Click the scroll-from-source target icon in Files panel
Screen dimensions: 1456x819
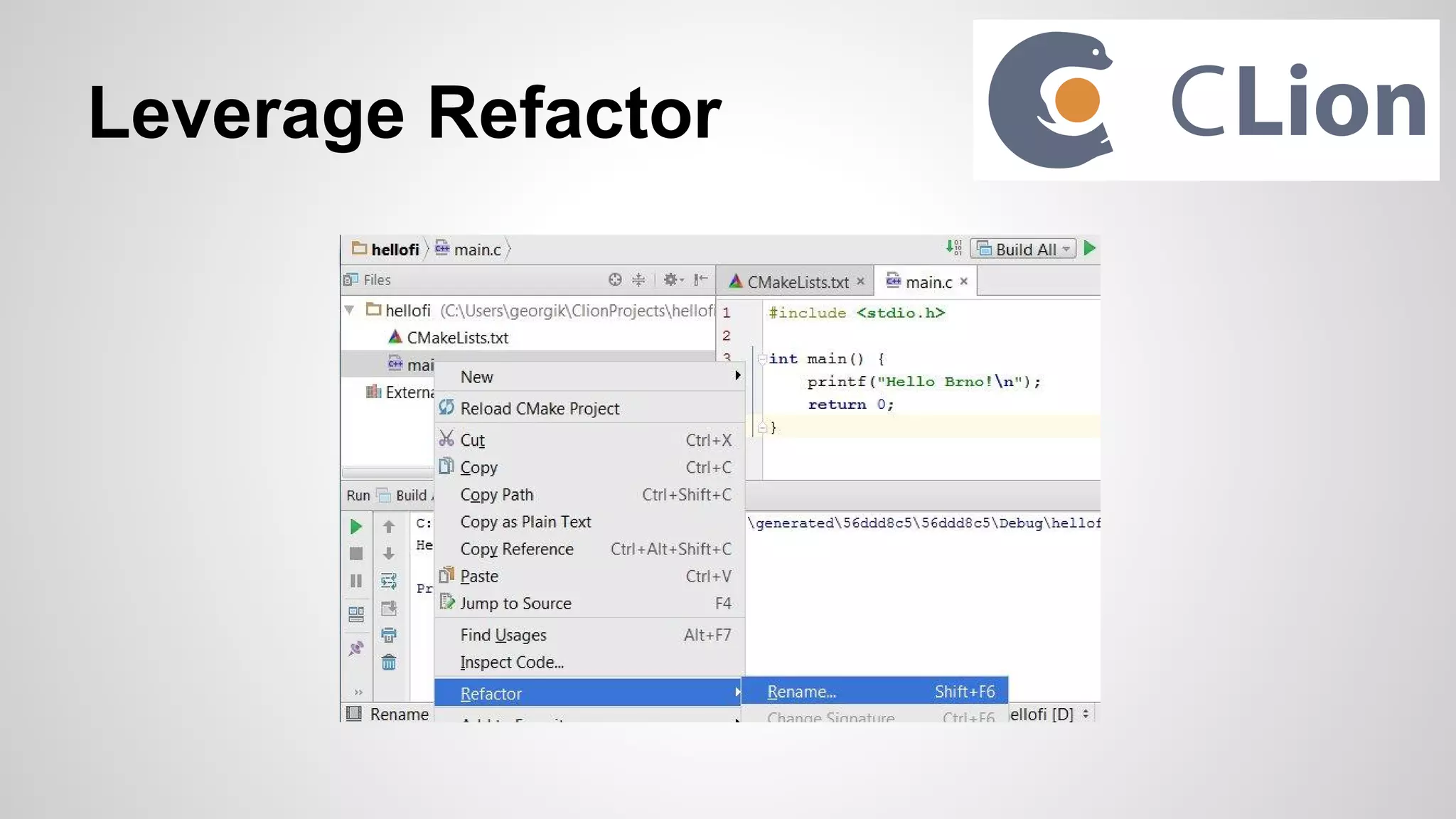(615, 280)
